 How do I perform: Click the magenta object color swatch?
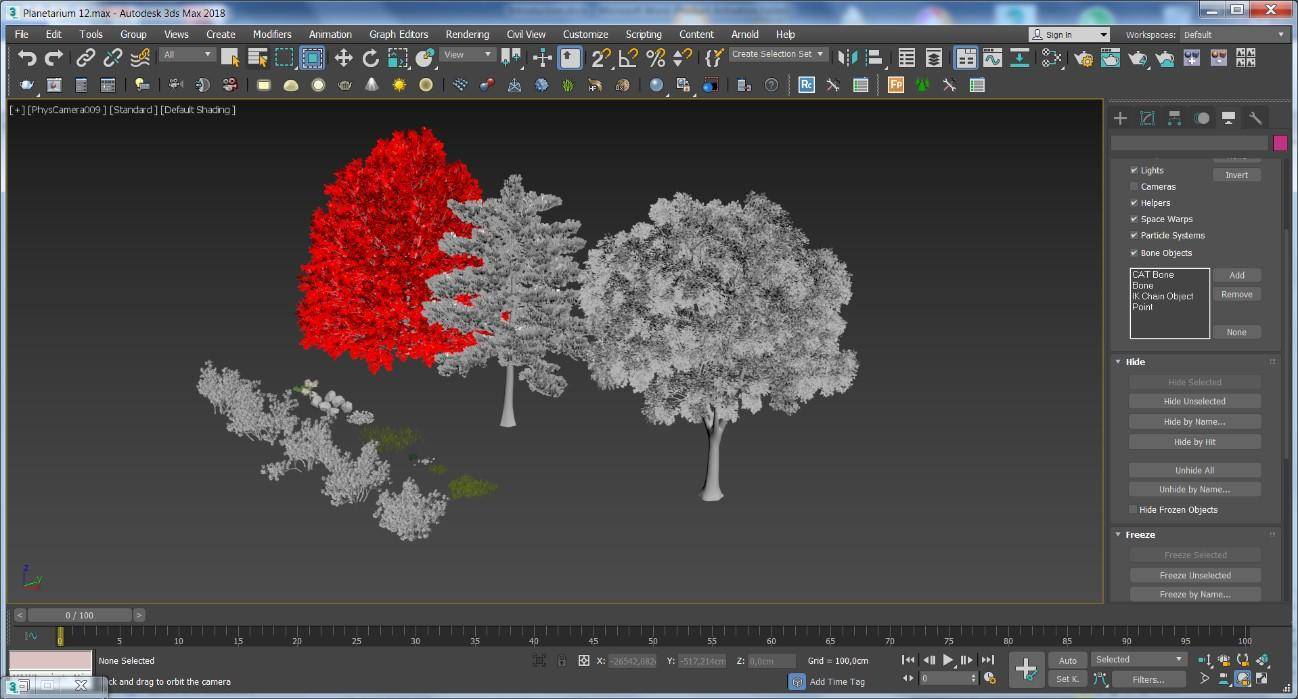(1280, 143)
